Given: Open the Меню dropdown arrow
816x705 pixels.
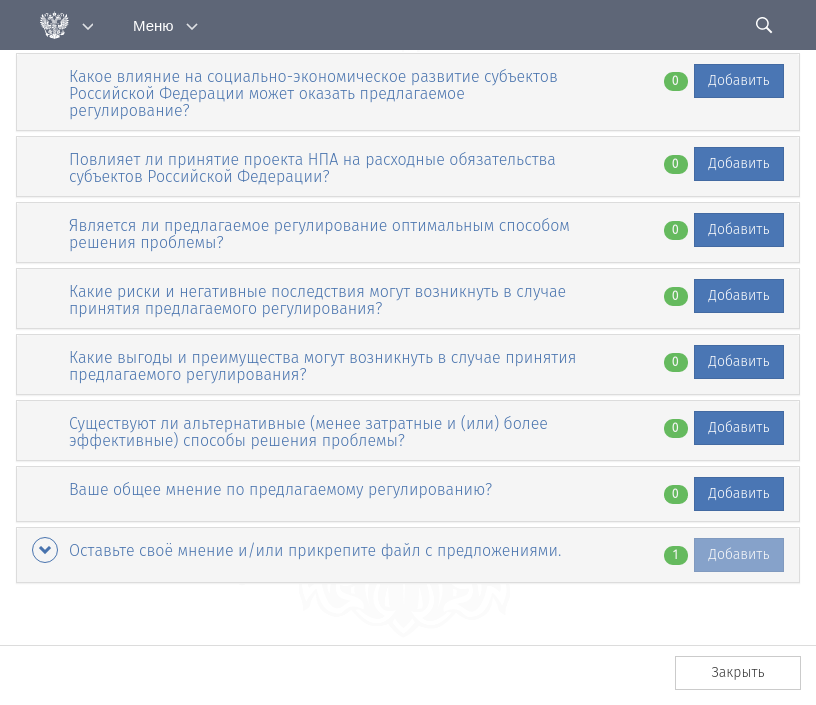Looking at the screenshot, I should pos(192,27).
